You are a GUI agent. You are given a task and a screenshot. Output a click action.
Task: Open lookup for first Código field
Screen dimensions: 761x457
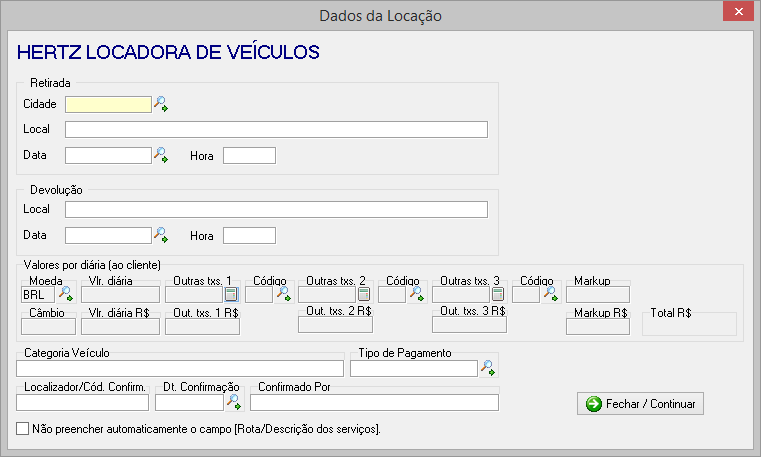coord(284,294)
